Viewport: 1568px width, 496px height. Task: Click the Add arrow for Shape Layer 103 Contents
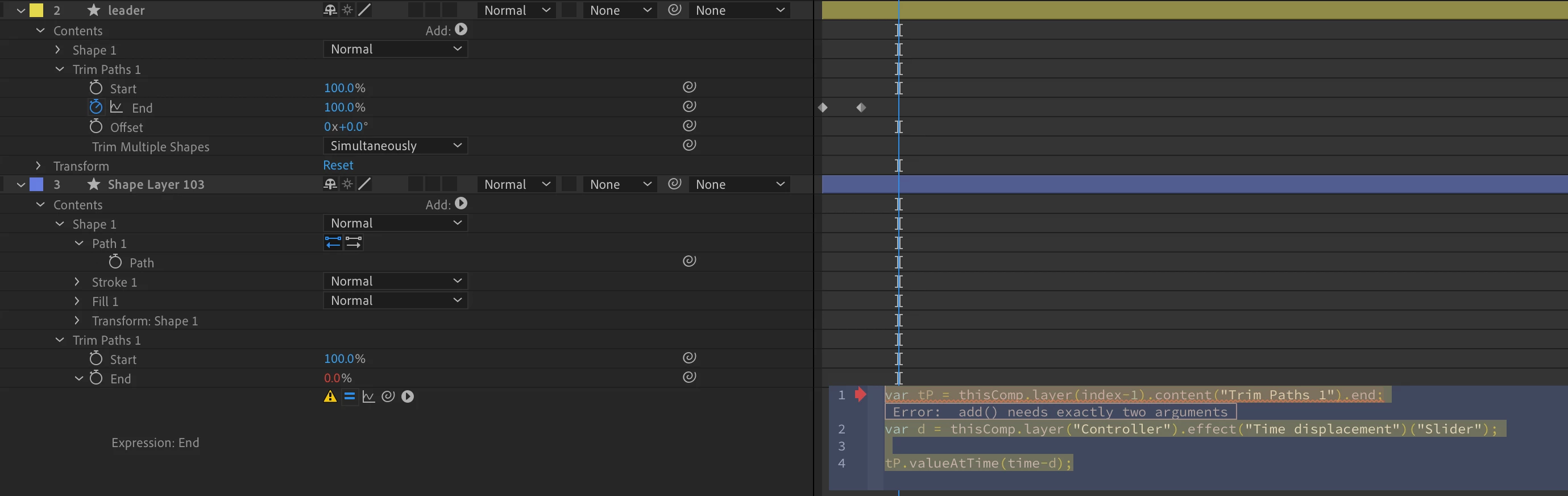click(x=461, y=204)
